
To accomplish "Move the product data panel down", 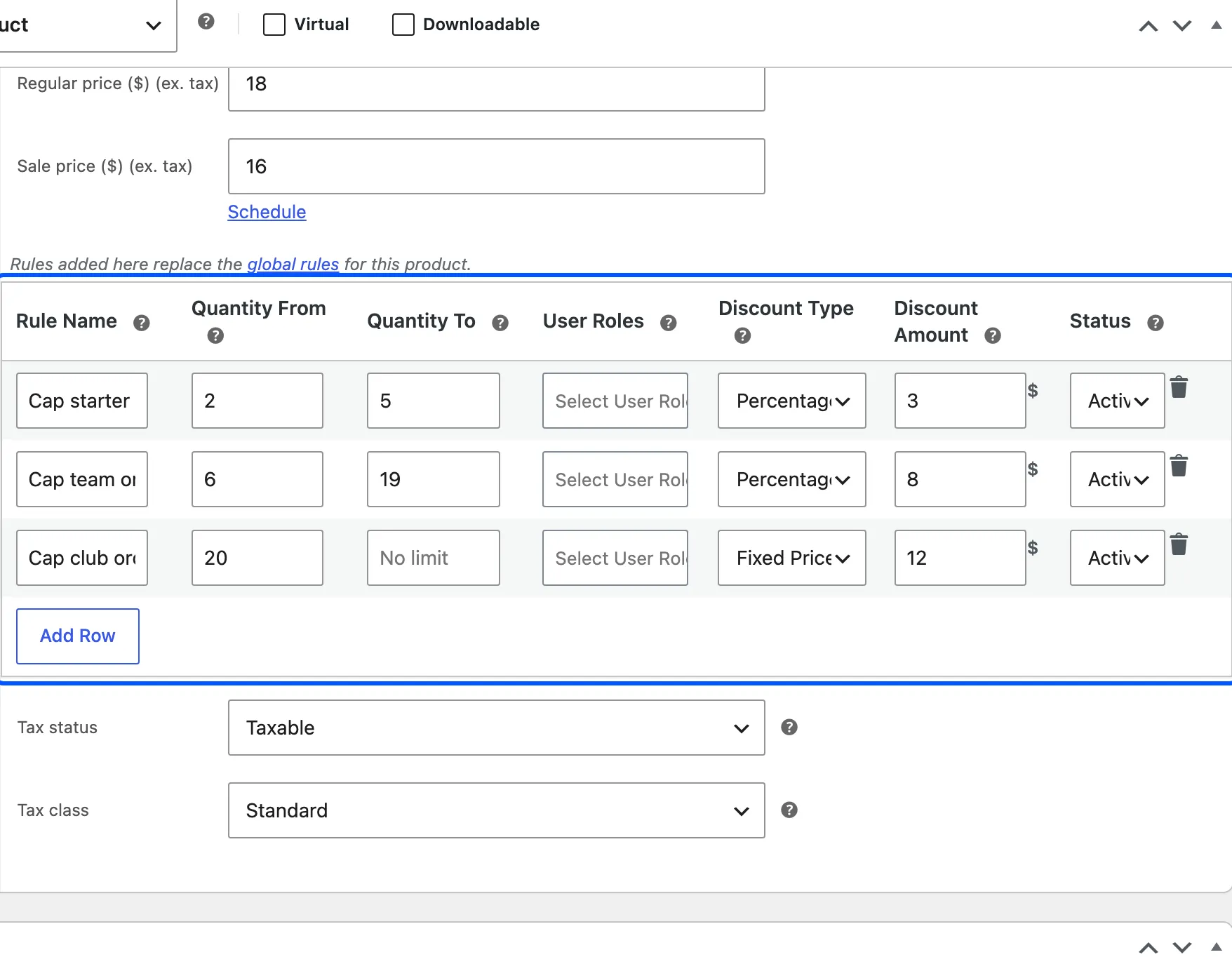I will point(1182,26).
